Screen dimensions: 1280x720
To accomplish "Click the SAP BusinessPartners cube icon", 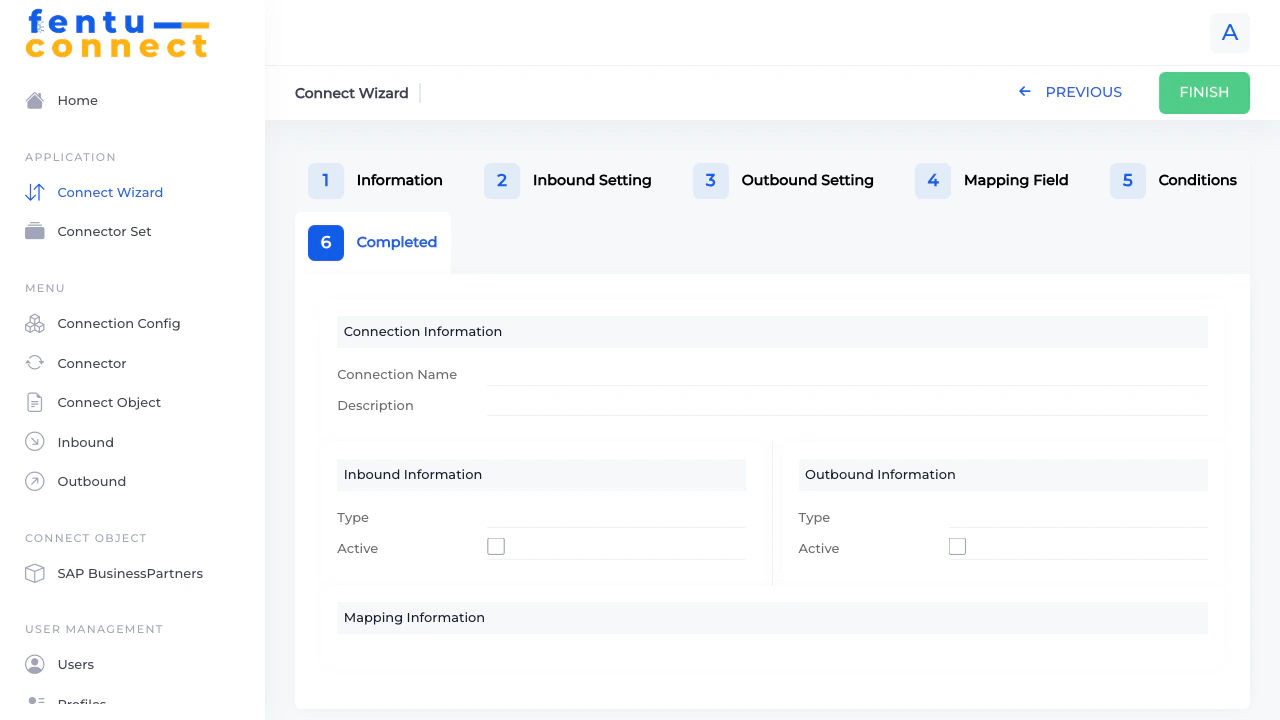I will [x=35, y=573].
